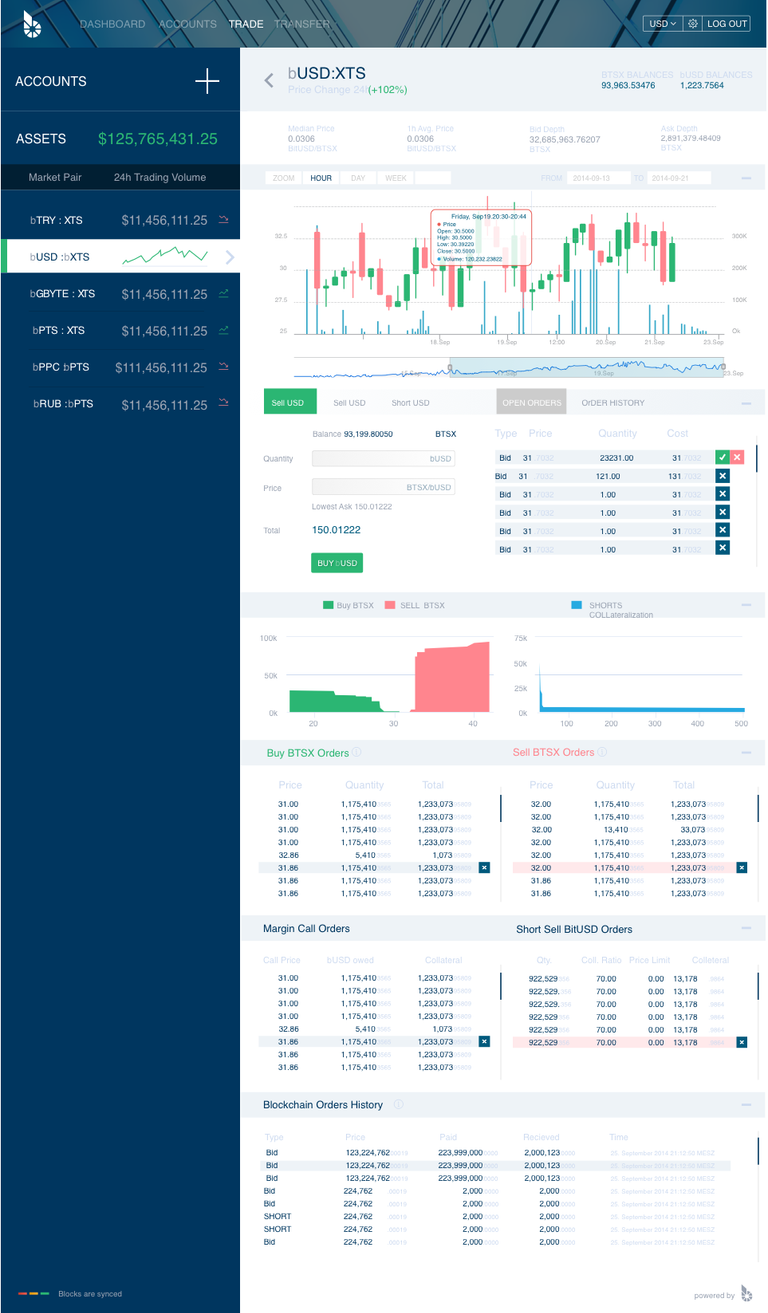Open the ACCOUNTS menu item
Screen dimensions: 768x1313
[187, 24]
